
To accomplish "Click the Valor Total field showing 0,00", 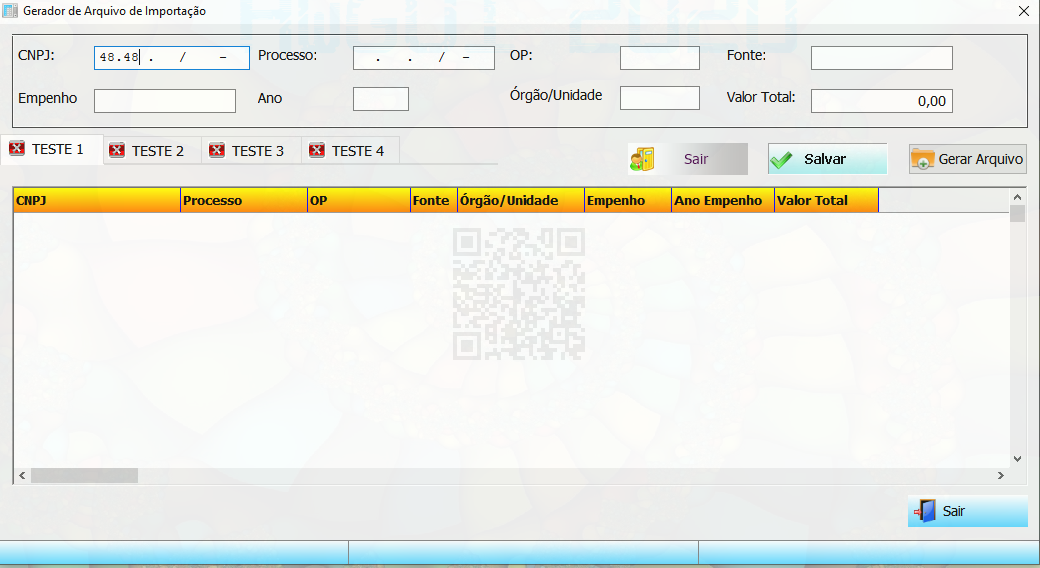I will [x=881, y=101].
